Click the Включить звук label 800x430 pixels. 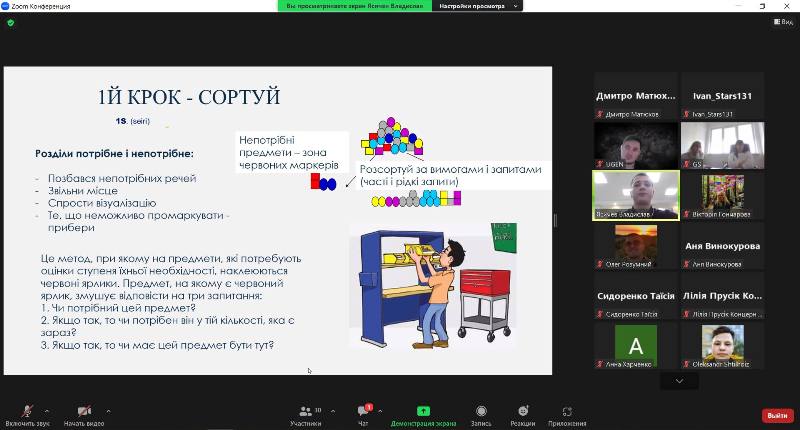[28, 423]
